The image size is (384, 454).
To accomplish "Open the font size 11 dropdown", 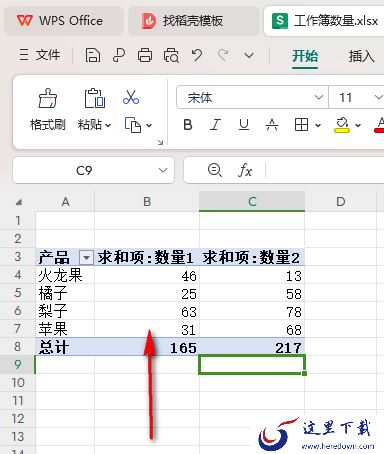I will click(378, 97).
